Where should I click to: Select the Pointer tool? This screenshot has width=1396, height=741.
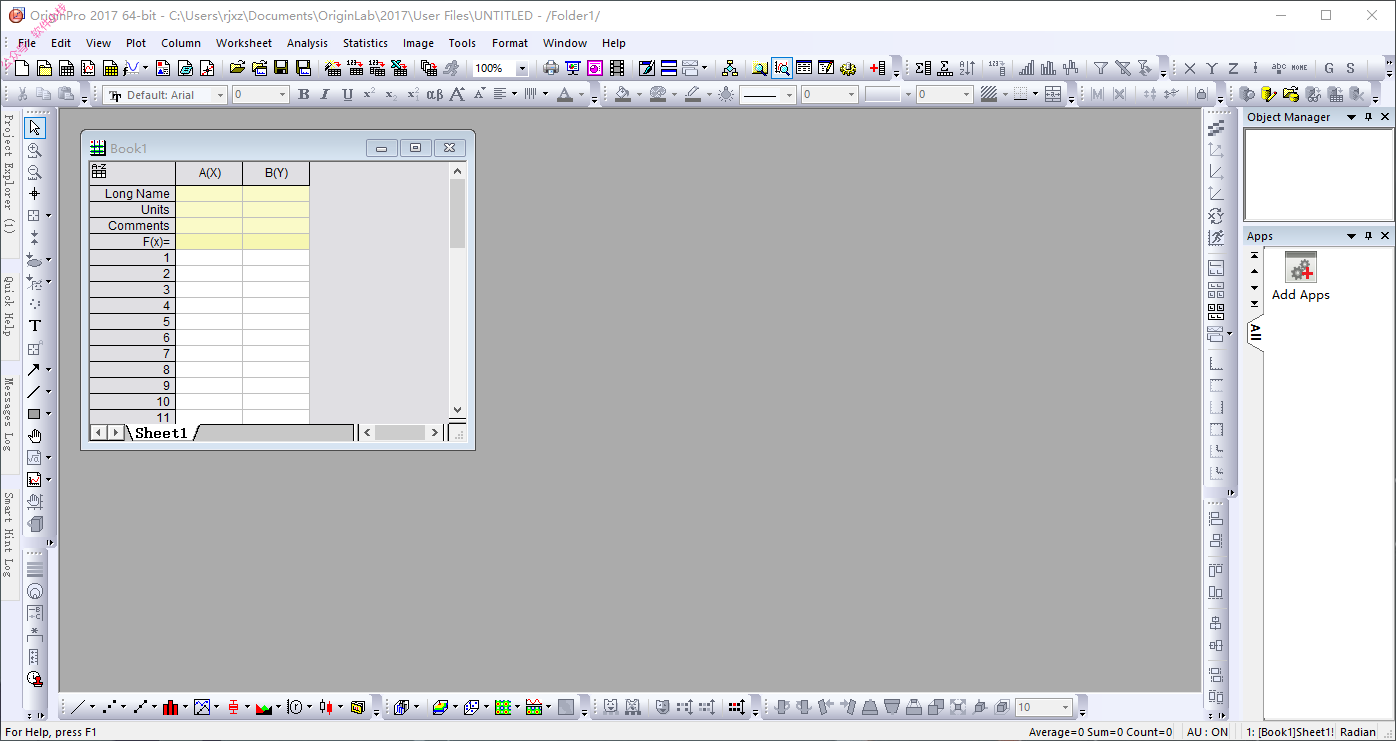pos(34,128)
